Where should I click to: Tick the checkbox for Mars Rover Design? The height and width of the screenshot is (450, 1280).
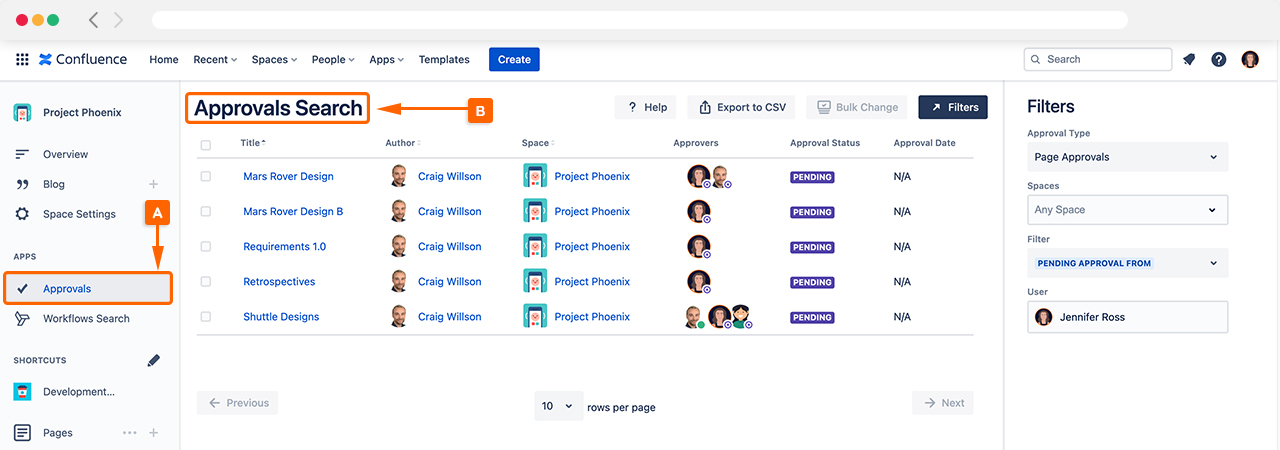(x=206, y=176)
